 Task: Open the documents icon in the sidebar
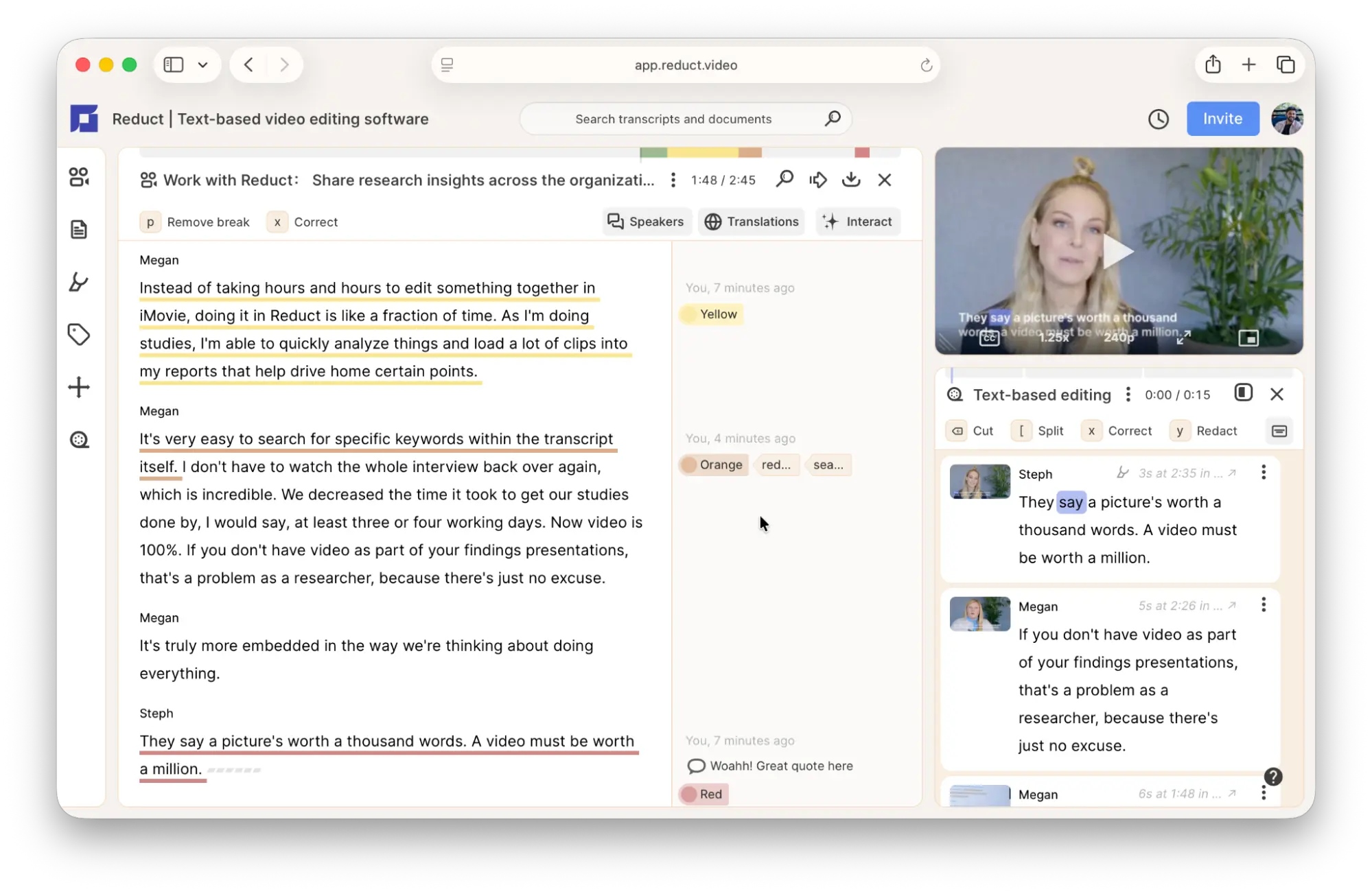coord(79,229)
